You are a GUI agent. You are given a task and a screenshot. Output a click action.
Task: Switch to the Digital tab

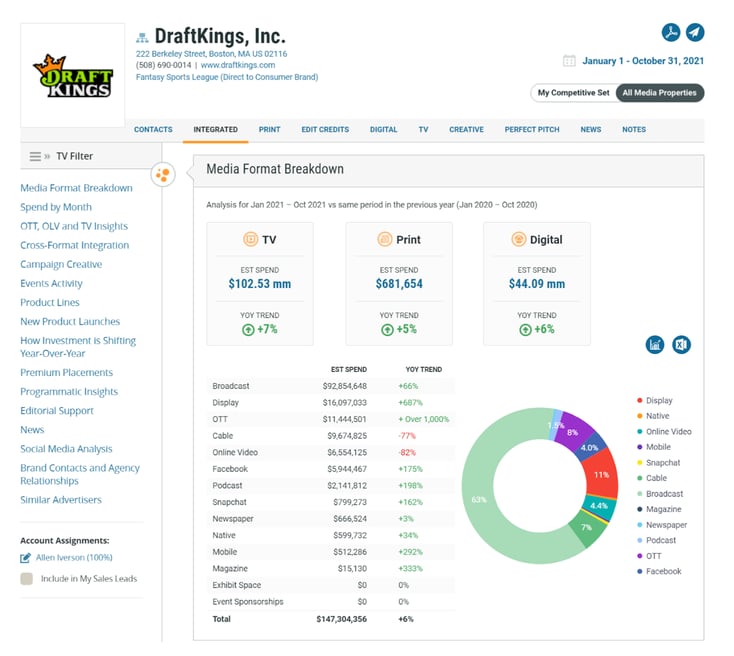pos(383,130)
